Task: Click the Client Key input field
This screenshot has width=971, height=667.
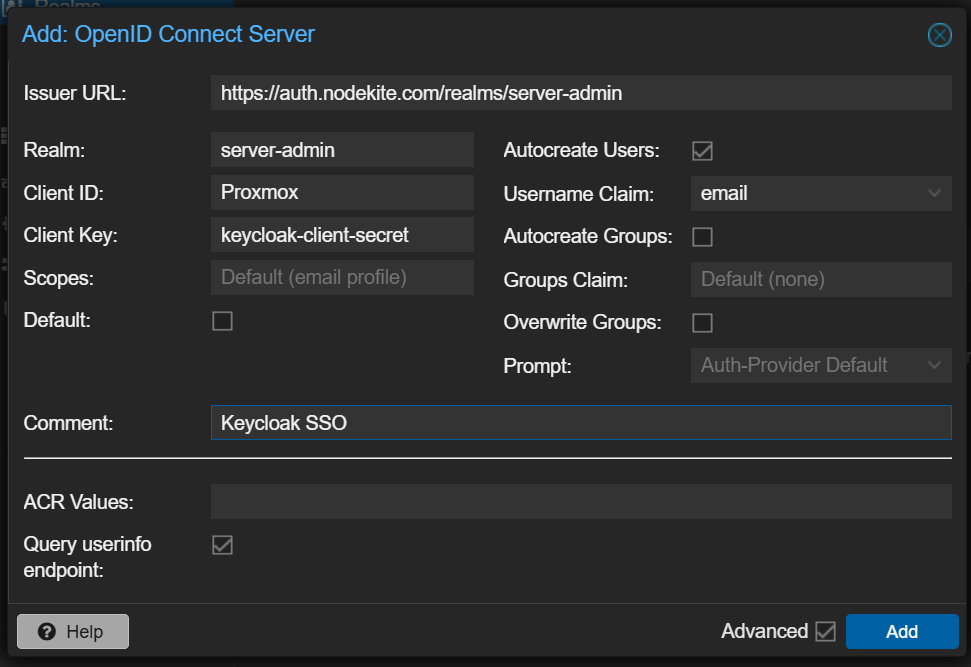Action: point(342,235)
